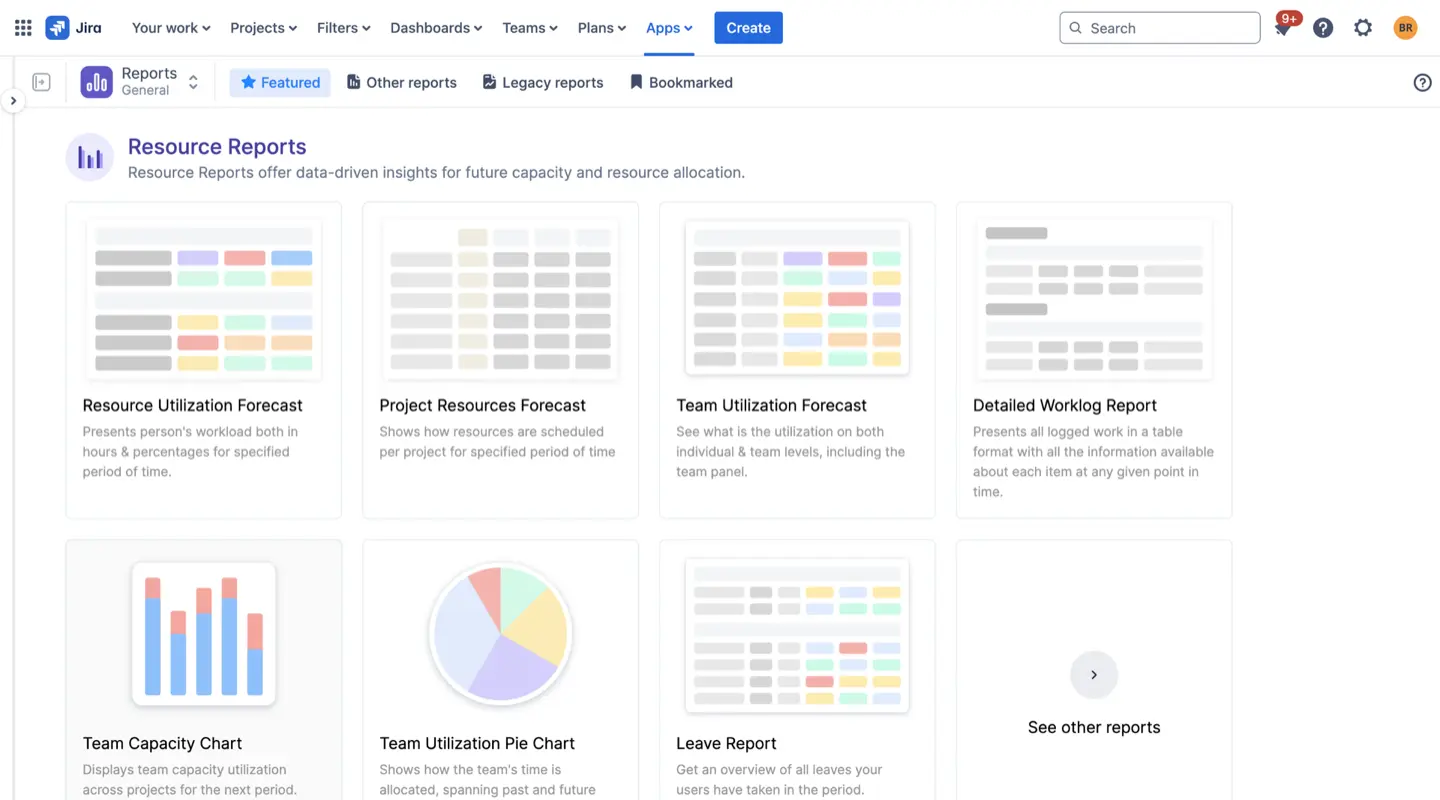Screen dimensions: 1440x800
Task: Click the BR profile avatar
Action: coord(1405,27)
